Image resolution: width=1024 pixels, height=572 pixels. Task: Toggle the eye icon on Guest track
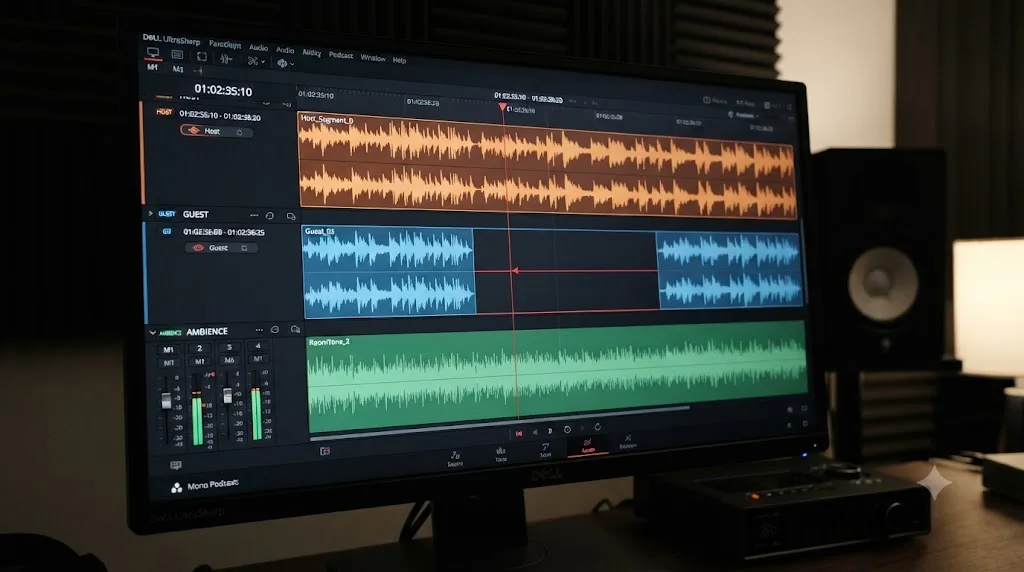[199, 247]
